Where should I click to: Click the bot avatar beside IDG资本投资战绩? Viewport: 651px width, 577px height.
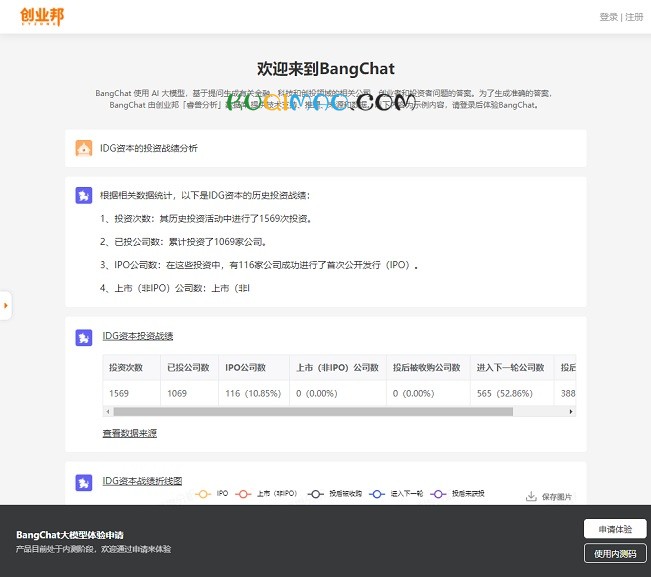pyautogui.click(x=83, y=337)
